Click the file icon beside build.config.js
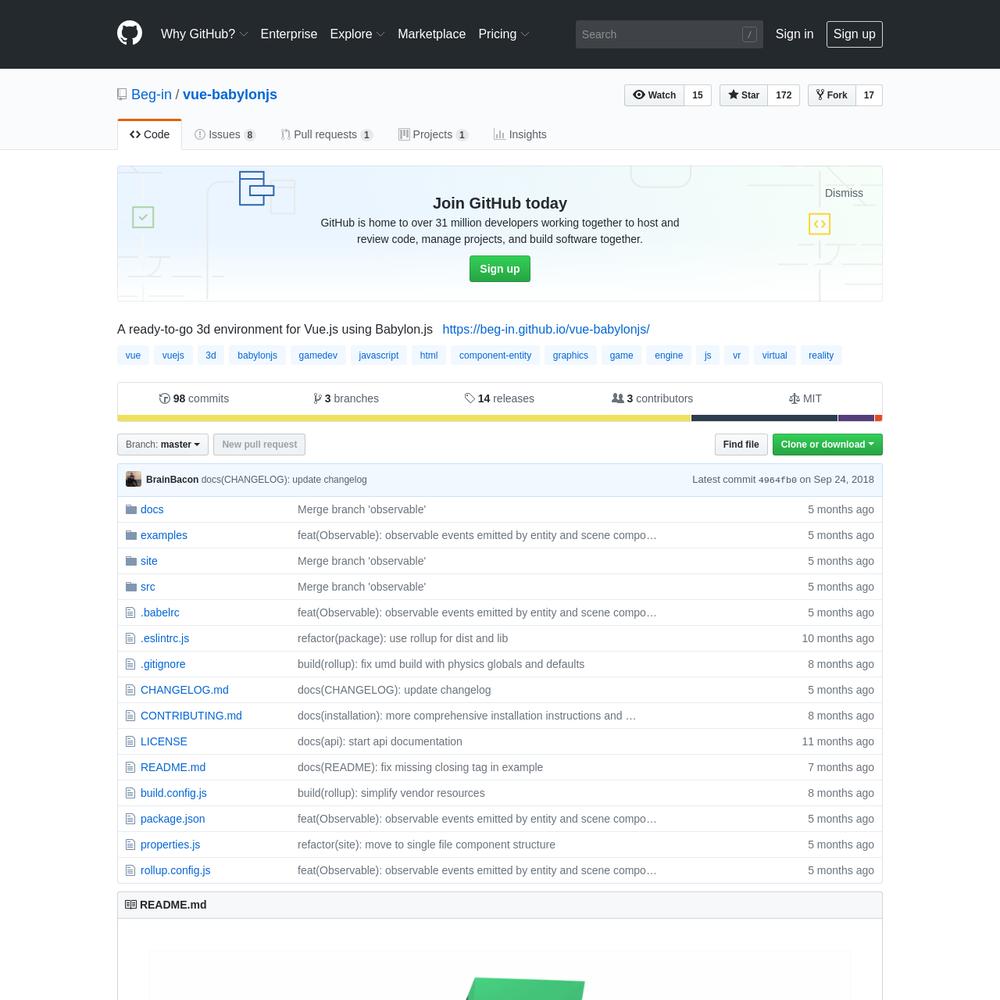 131,793
